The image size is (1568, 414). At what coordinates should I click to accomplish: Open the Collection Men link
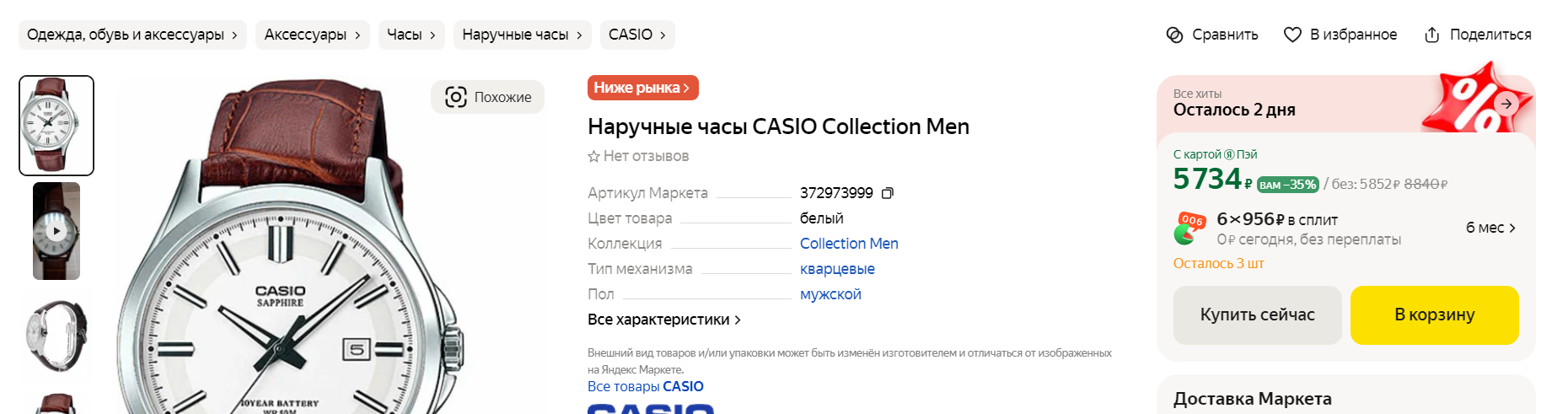point(849,244)
